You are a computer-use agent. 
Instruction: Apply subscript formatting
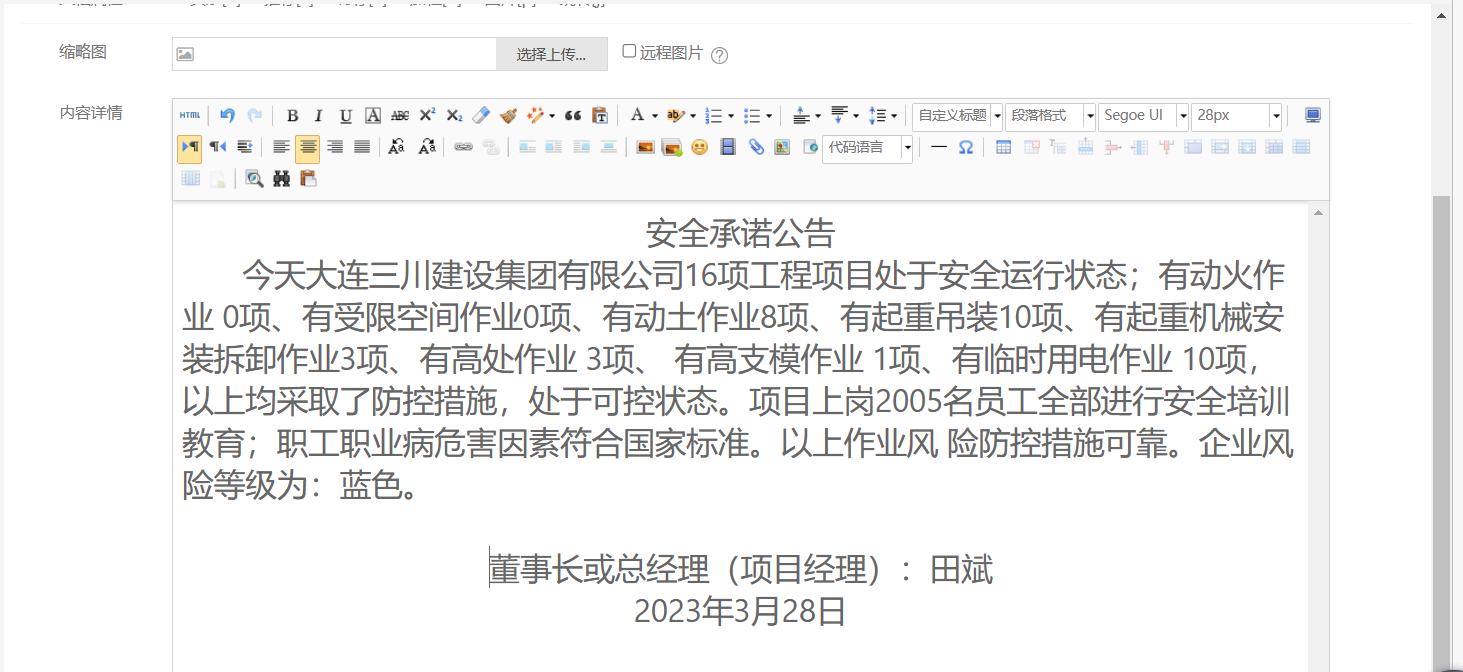click(454, 116)
